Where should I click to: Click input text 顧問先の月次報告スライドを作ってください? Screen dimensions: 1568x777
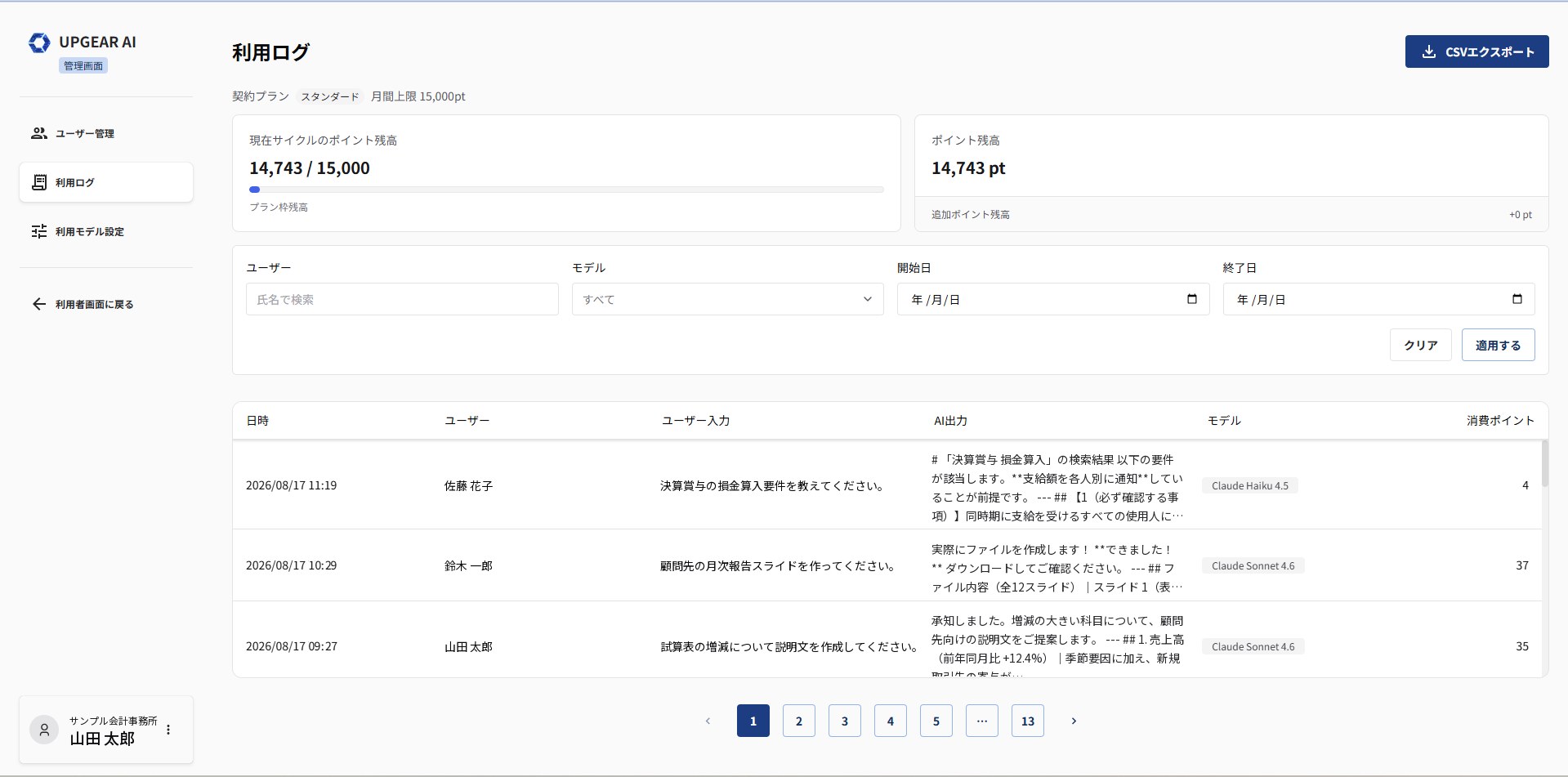click(777, 565)
